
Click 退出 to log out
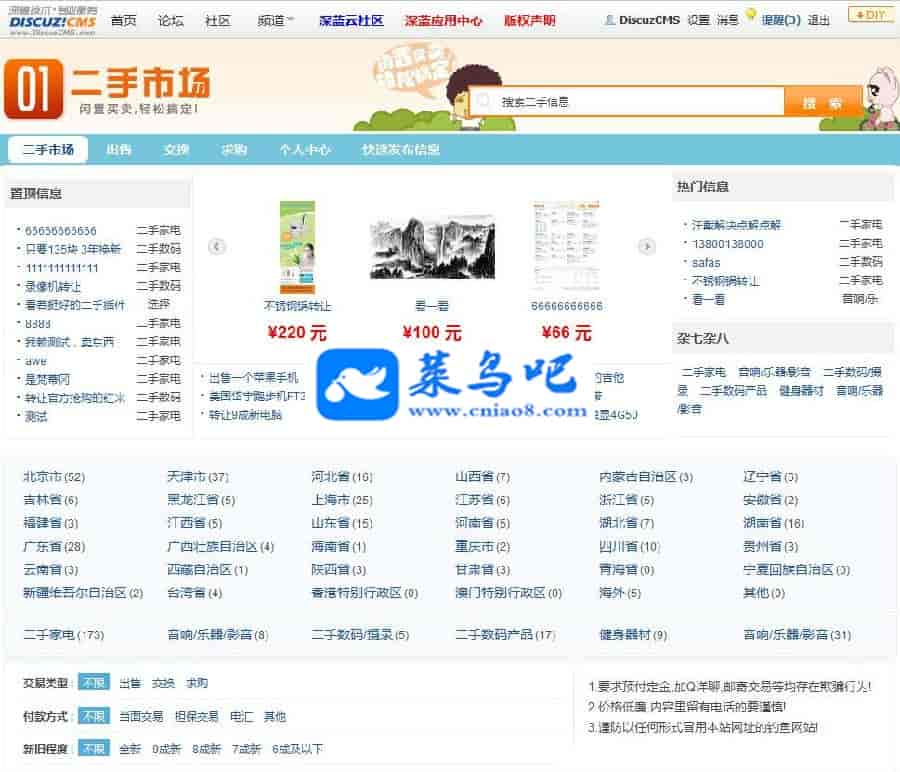click(818, 21)
